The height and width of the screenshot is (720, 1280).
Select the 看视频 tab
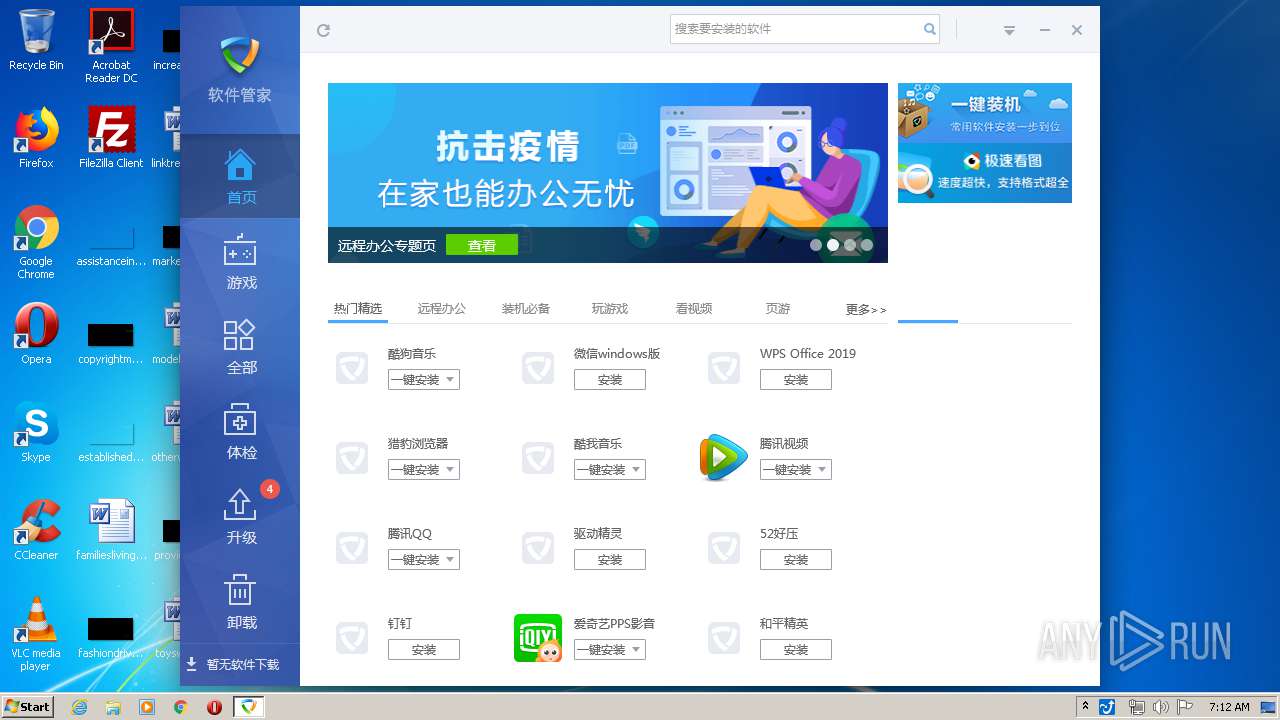click(694, 309)
